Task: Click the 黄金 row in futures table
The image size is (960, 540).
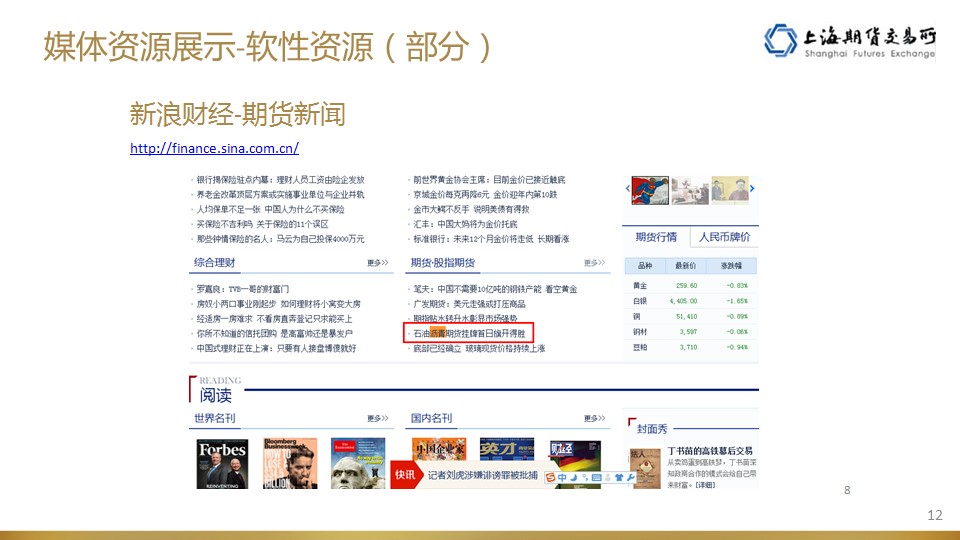Action: (691, 285)
